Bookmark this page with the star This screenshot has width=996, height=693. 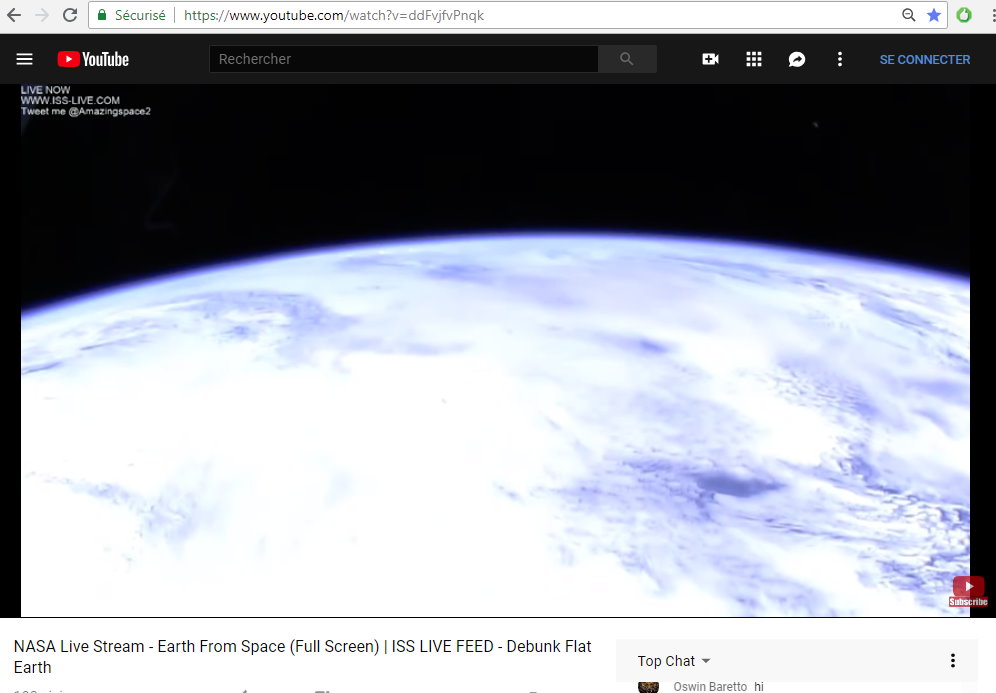pyautogui.click(x=934, y=15)
